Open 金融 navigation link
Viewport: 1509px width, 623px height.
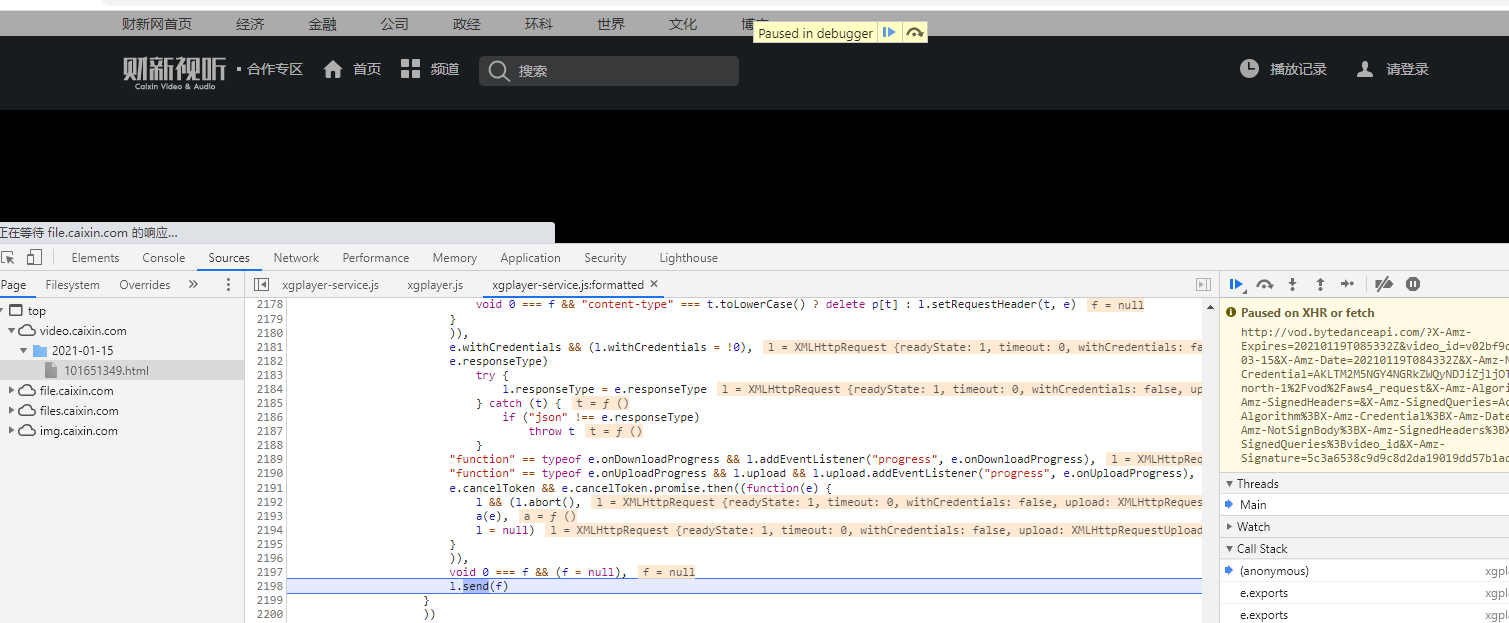pyautogui.click(x=323, y=24)
